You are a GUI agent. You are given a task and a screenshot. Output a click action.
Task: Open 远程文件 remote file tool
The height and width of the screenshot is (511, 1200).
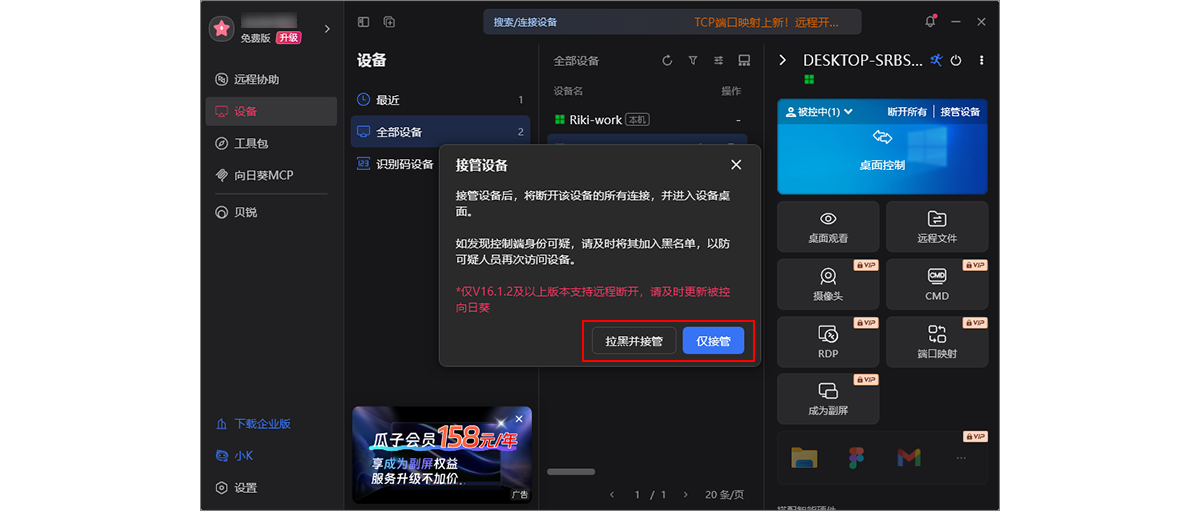[937, 226]
